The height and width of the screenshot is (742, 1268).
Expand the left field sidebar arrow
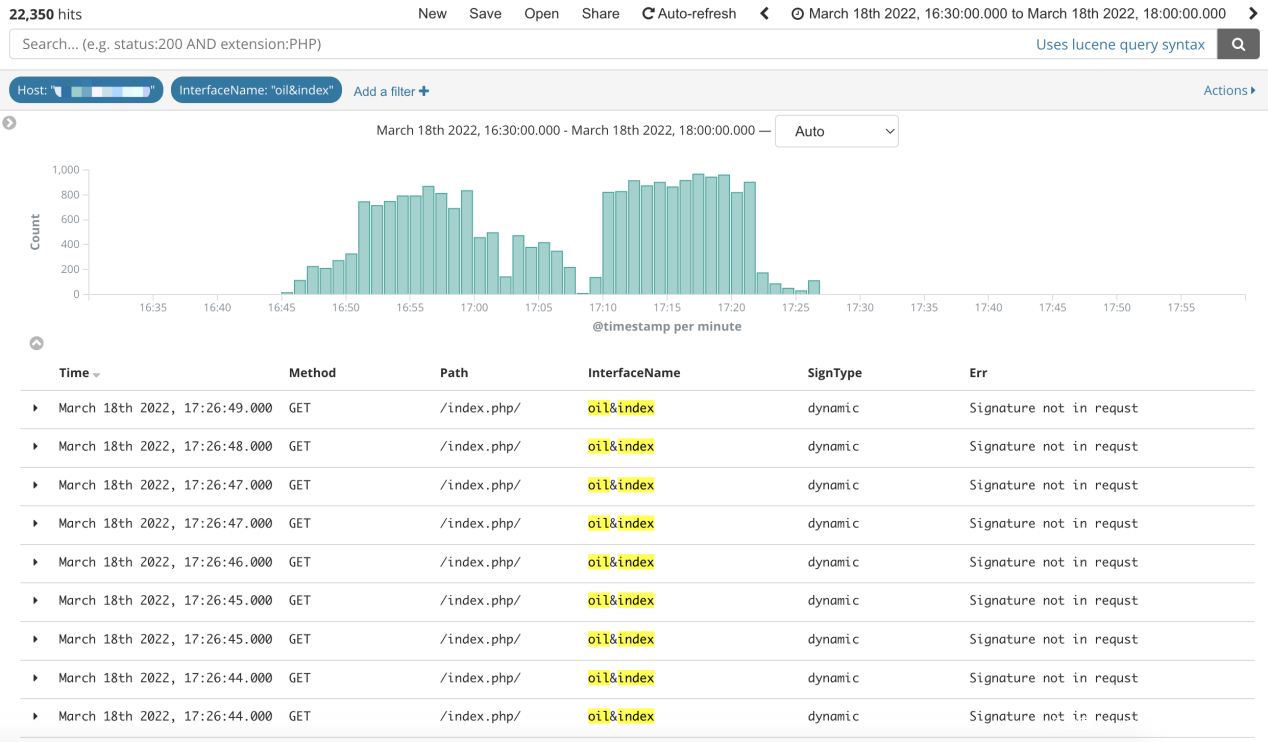tap(10, 123)
